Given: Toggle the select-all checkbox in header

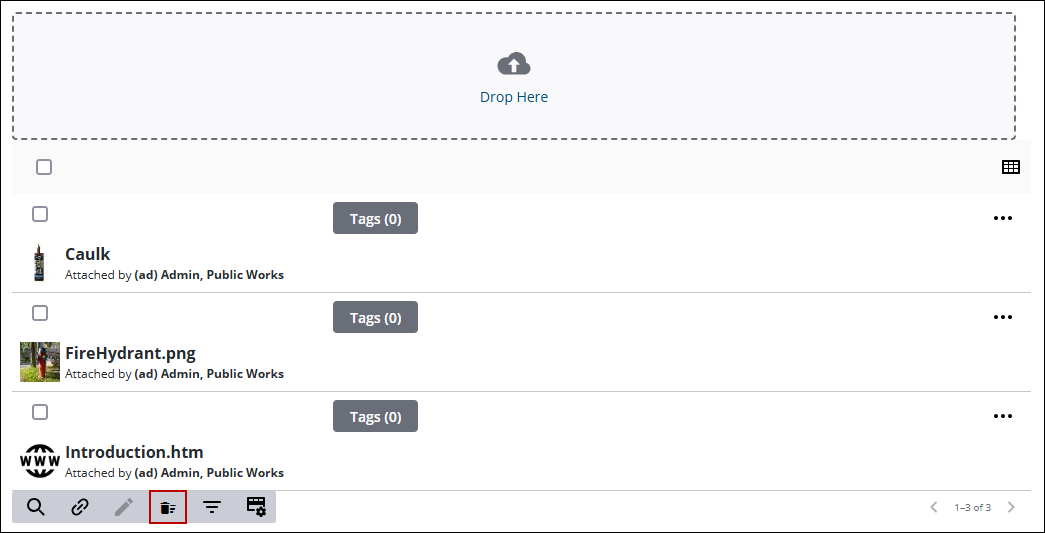Looking at the screenshot, I should [x=44, y=167].
